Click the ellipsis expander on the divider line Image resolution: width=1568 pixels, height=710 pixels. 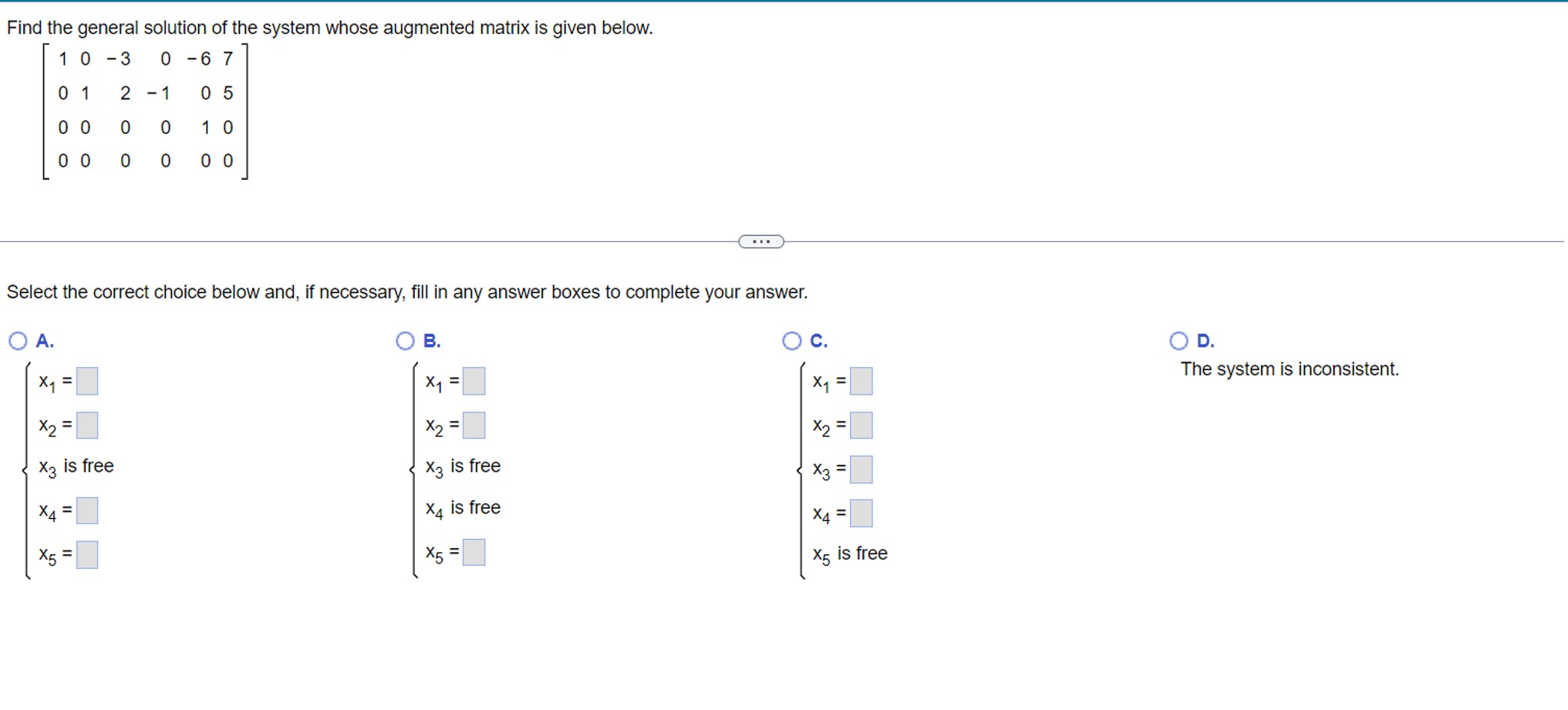(x=760, y=241)
